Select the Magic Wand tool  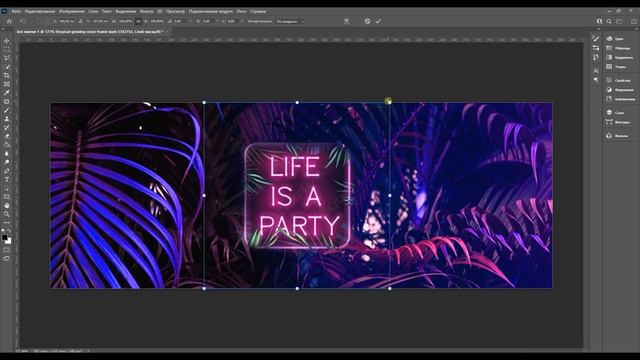tap(7, 67)
